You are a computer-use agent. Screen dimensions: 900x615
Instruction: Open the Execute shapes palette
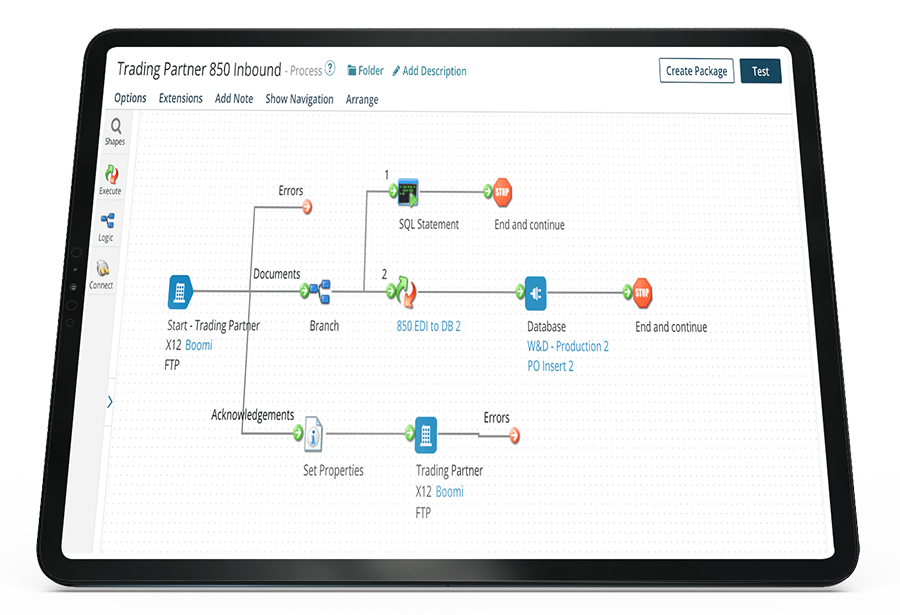[111, 177]
